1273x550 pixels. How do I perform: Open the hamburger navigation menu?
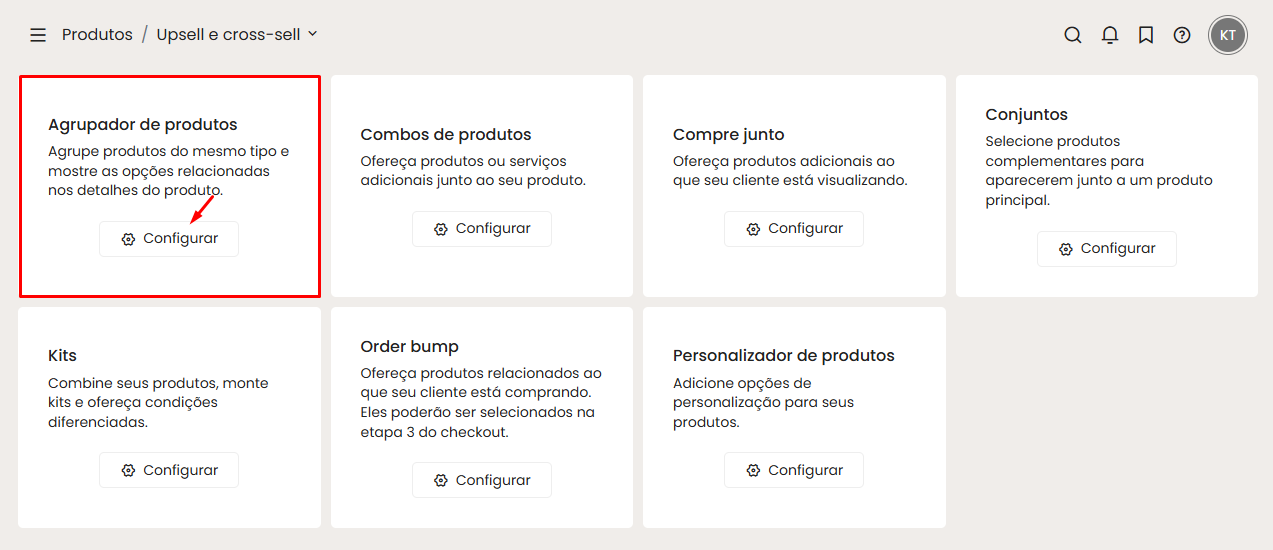[38, 35]
